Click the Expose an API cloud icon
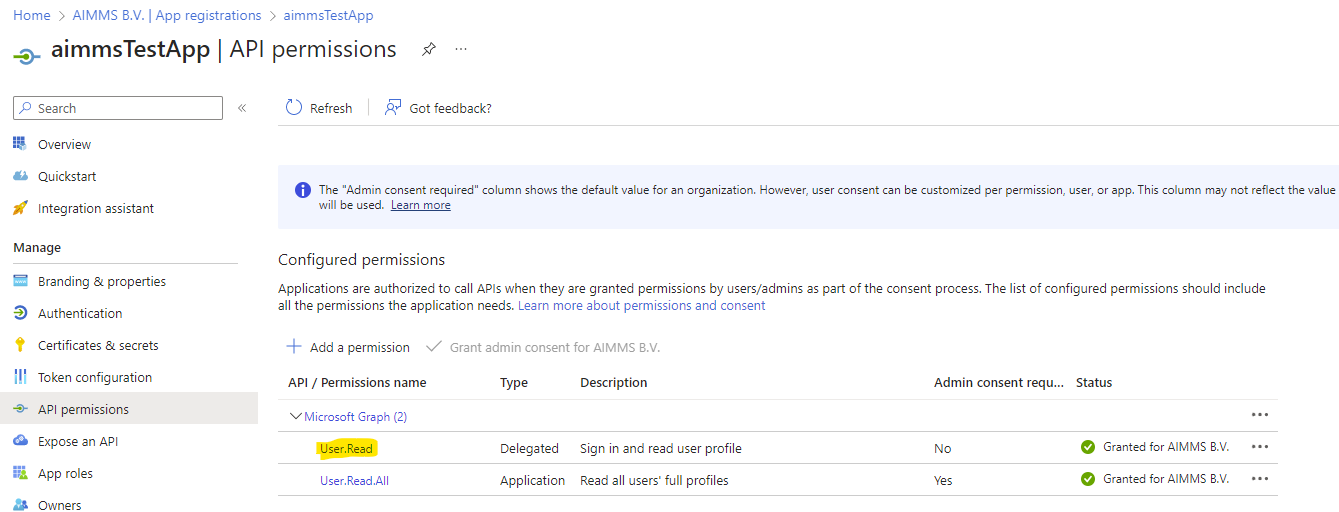 click(x=20, y=441)
